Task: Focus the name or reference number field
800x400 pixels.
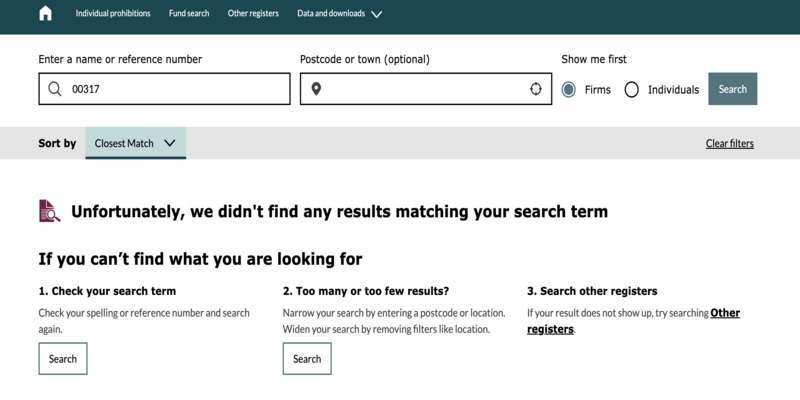Action: click(x=164, y=89)
